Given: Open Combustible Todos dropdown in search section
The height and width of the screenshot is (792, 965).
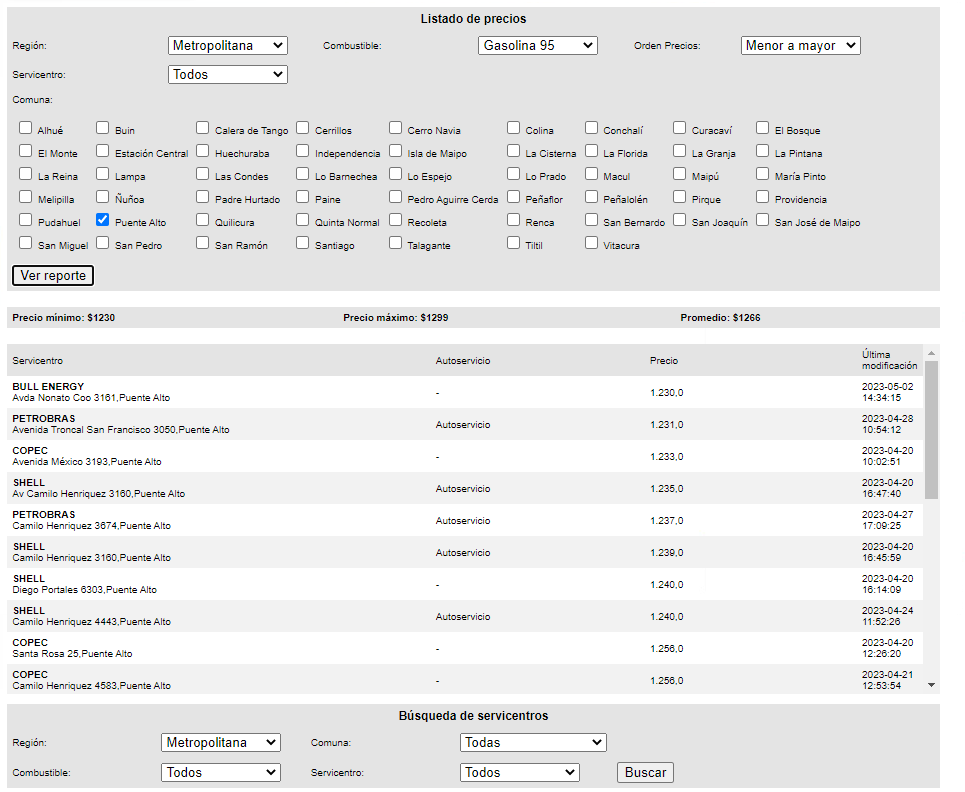Looking at the screenshot, I should [221, 772].
